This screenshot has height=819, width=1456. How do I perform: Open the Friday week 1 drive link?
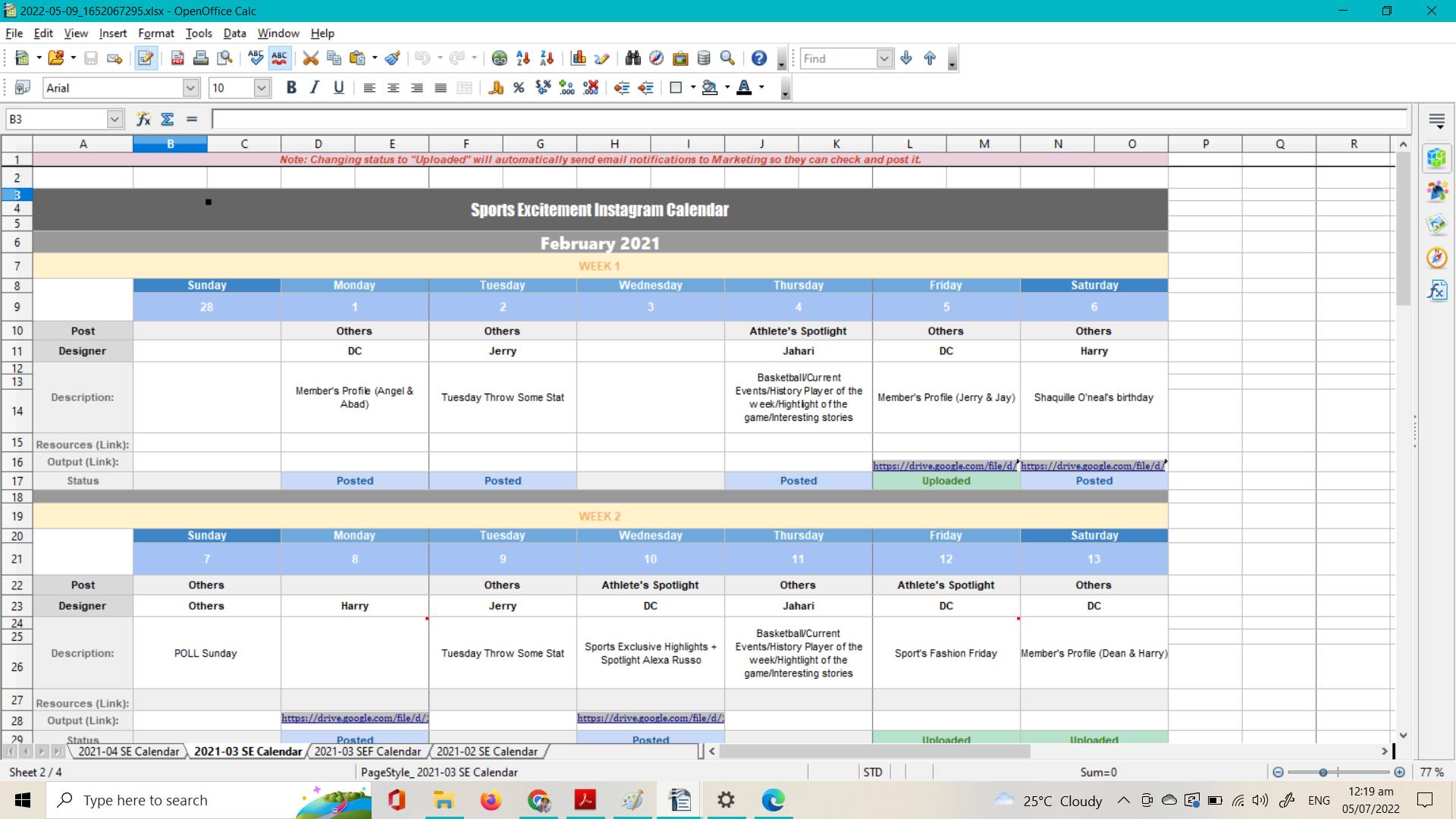tap(943, 466)
